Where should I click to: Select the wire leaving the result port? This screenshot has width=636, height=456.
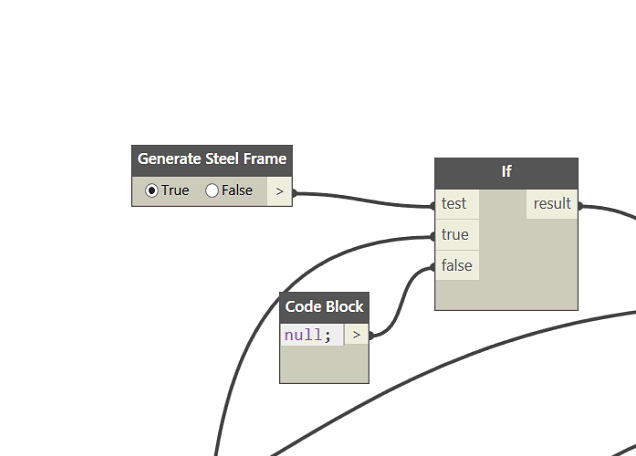coord(610,211)
